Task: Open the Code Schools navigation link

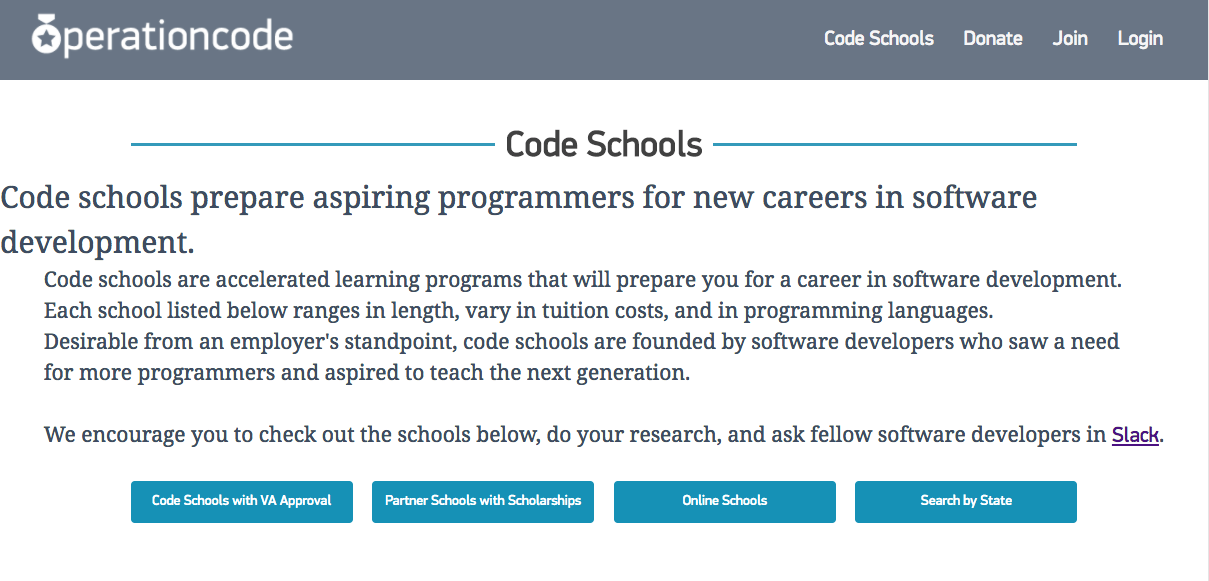Action: click(878, 39)
